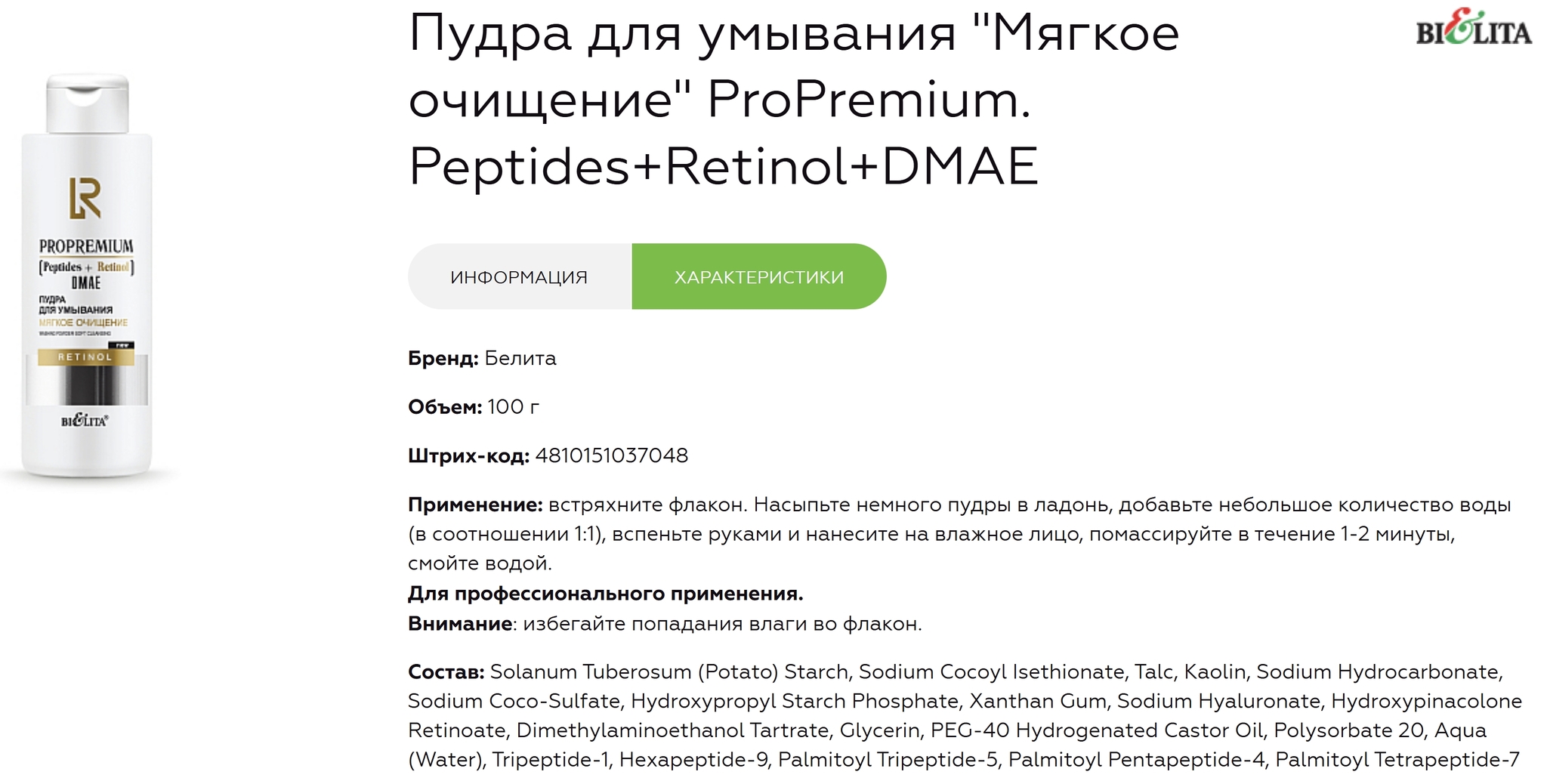This screenshot has height=784, width=1547.
Task: Open the ИНФОРМАЦИЯ tab
Action: [520, 276]
